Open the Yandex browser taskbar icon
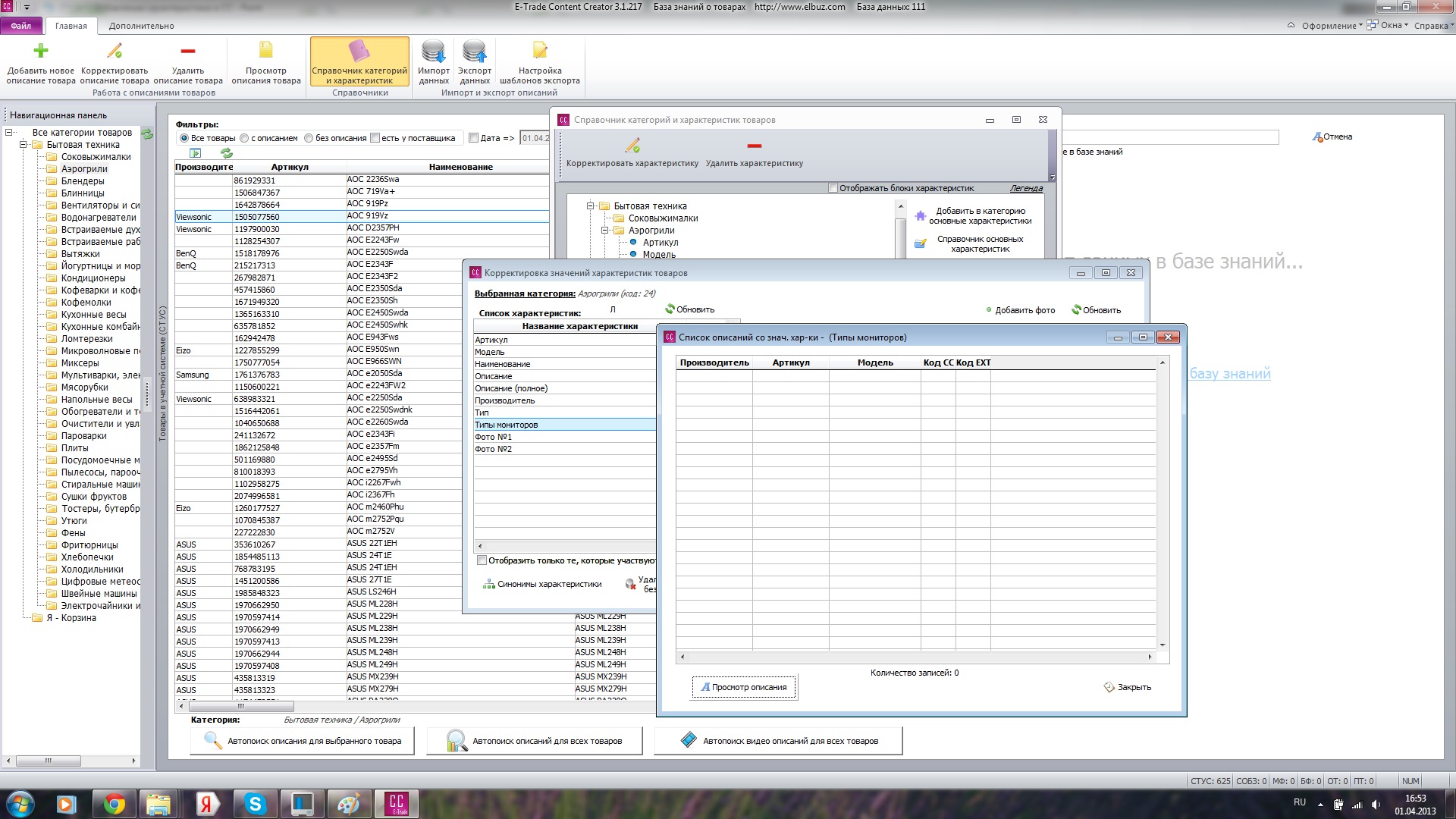 click(x=208, y=804)
